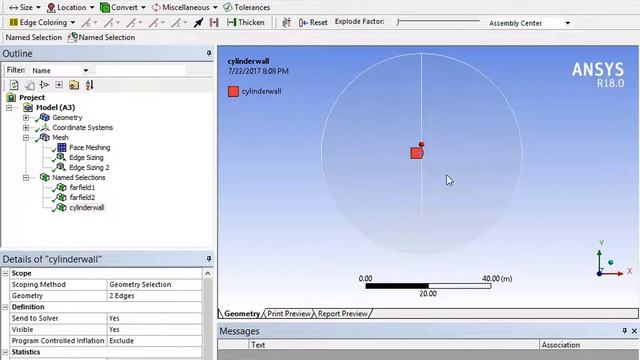
Task: Click the Geometry 2 Edges cell
Action: coord(154,296)
